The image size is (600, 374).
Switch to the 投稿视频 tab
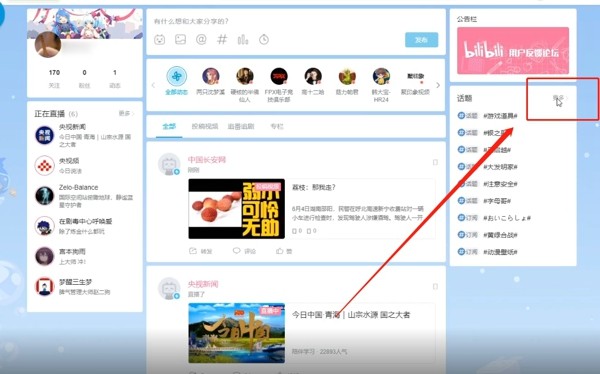click(x=205, y=126)
